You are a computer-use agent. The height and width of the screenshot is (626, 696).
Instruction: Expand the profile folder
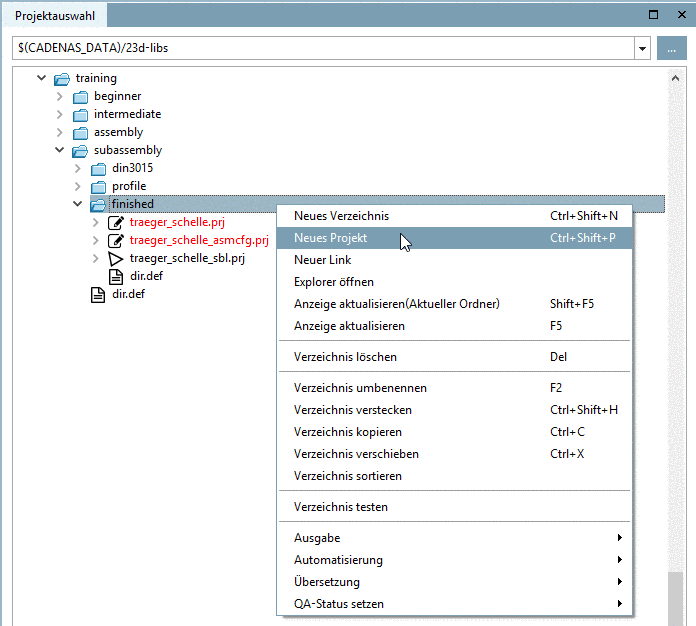(x=78, y=186)
